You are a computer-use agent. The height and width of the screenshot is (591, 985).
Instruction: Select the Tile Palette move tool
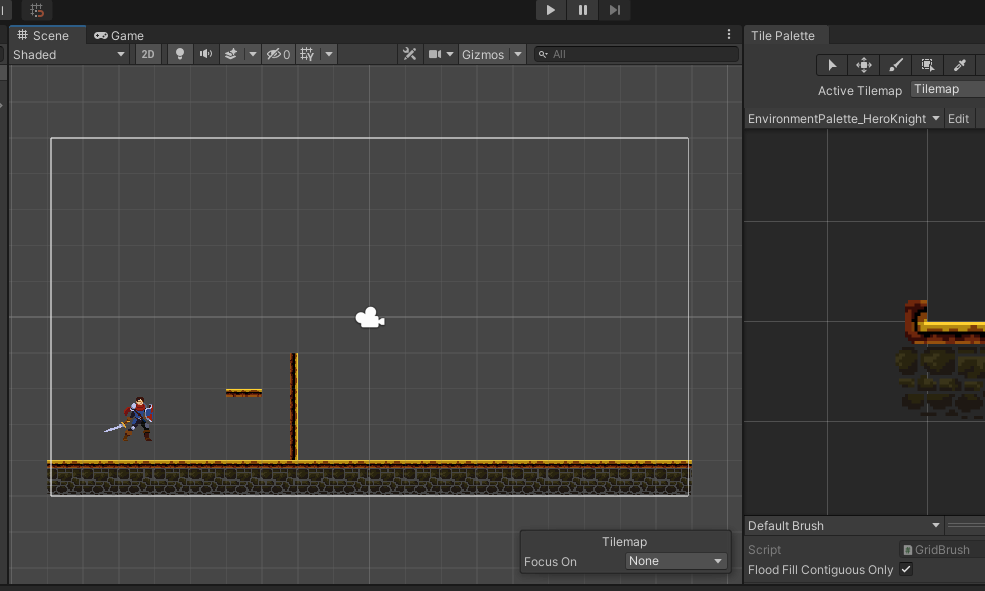click(864, 65)
